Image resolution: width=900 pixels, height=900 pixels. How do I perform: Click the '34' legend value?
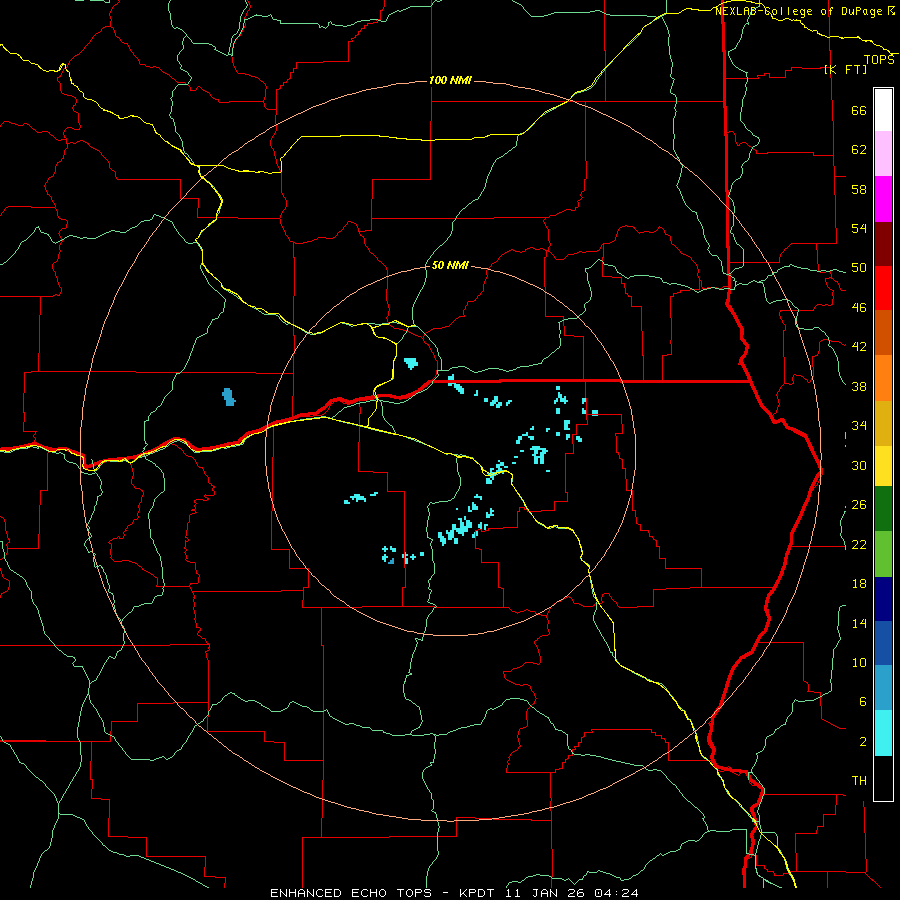pos(859,426)
